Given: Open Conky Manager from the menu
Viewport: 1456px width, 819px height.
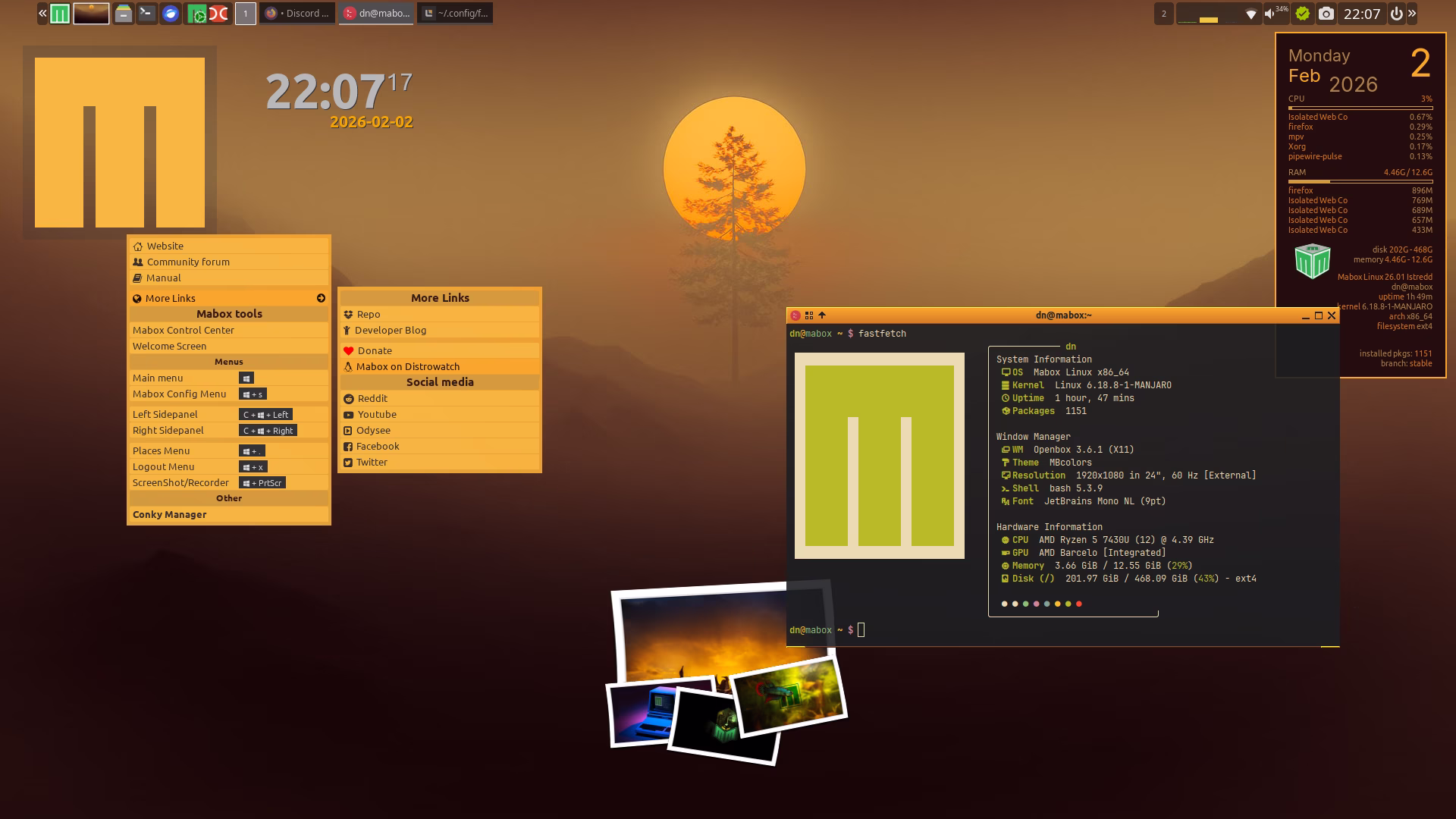Looking at the screenshot, I should (x=169, y=514).
